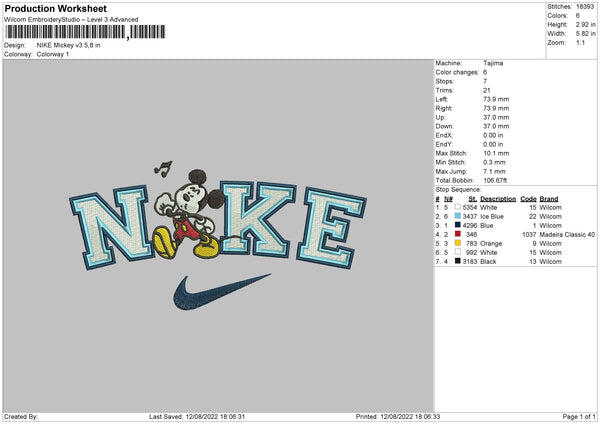Click the Stops value 7

pos(485,81)
